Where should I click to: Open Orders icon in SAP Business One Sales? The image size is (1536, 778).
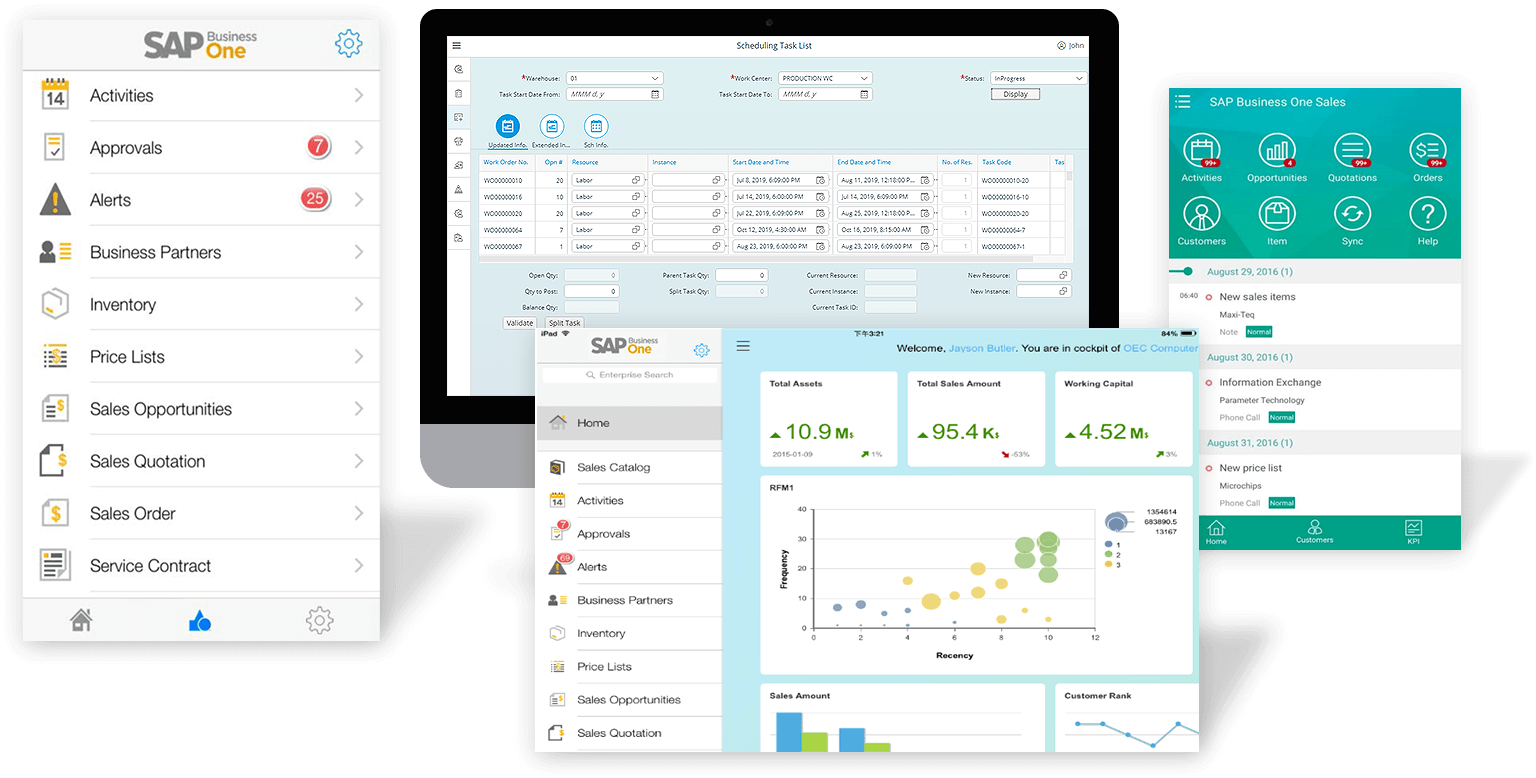click(1428, 151)
